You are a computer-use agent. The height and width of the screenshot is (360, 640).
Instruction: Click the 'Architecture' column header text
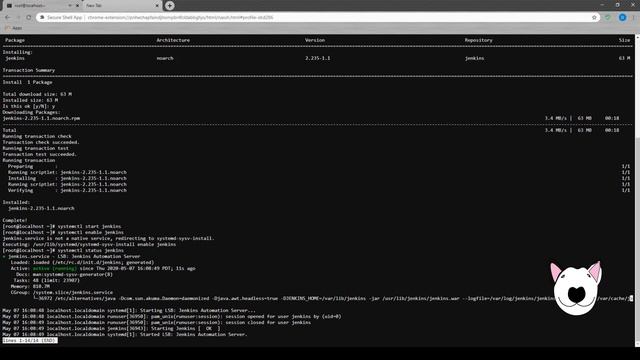tap(173, 40)
